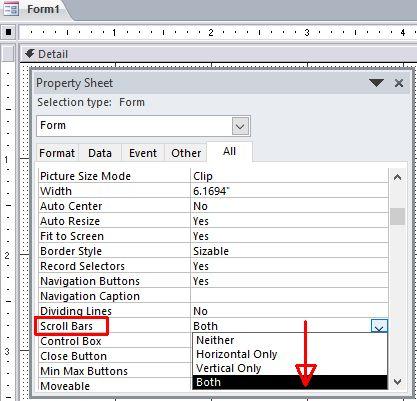Screen dimensions: 417x401
Task: Click the Form1 tab icon
Action: click(x=11, y=9)
